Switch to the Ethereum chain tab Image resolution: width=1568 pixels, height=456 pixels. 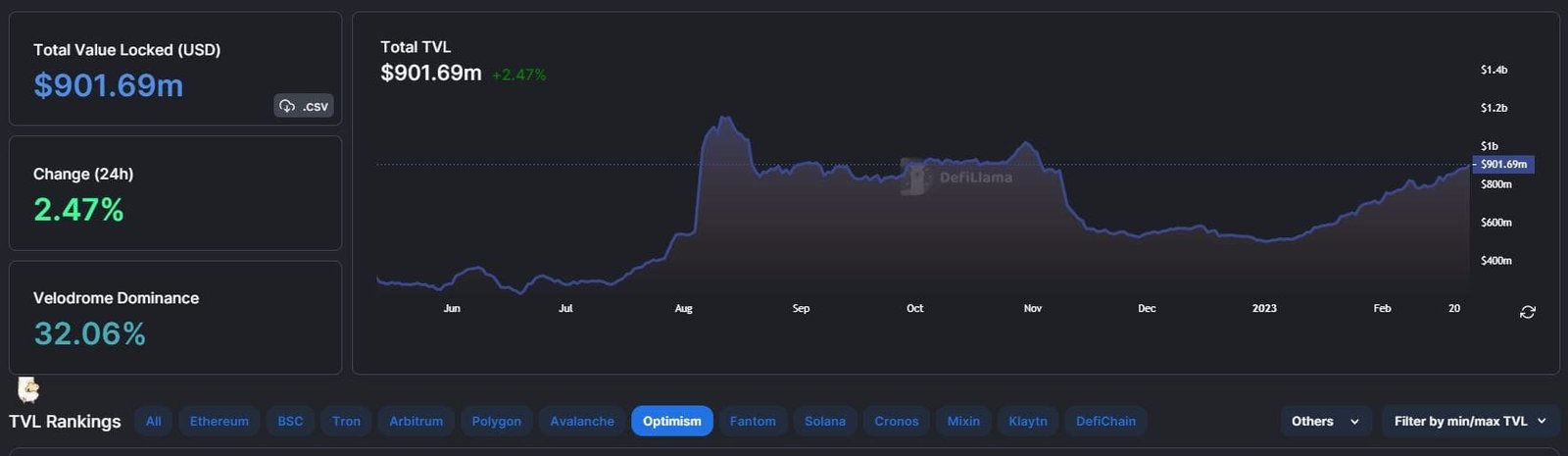coord(220,421)
